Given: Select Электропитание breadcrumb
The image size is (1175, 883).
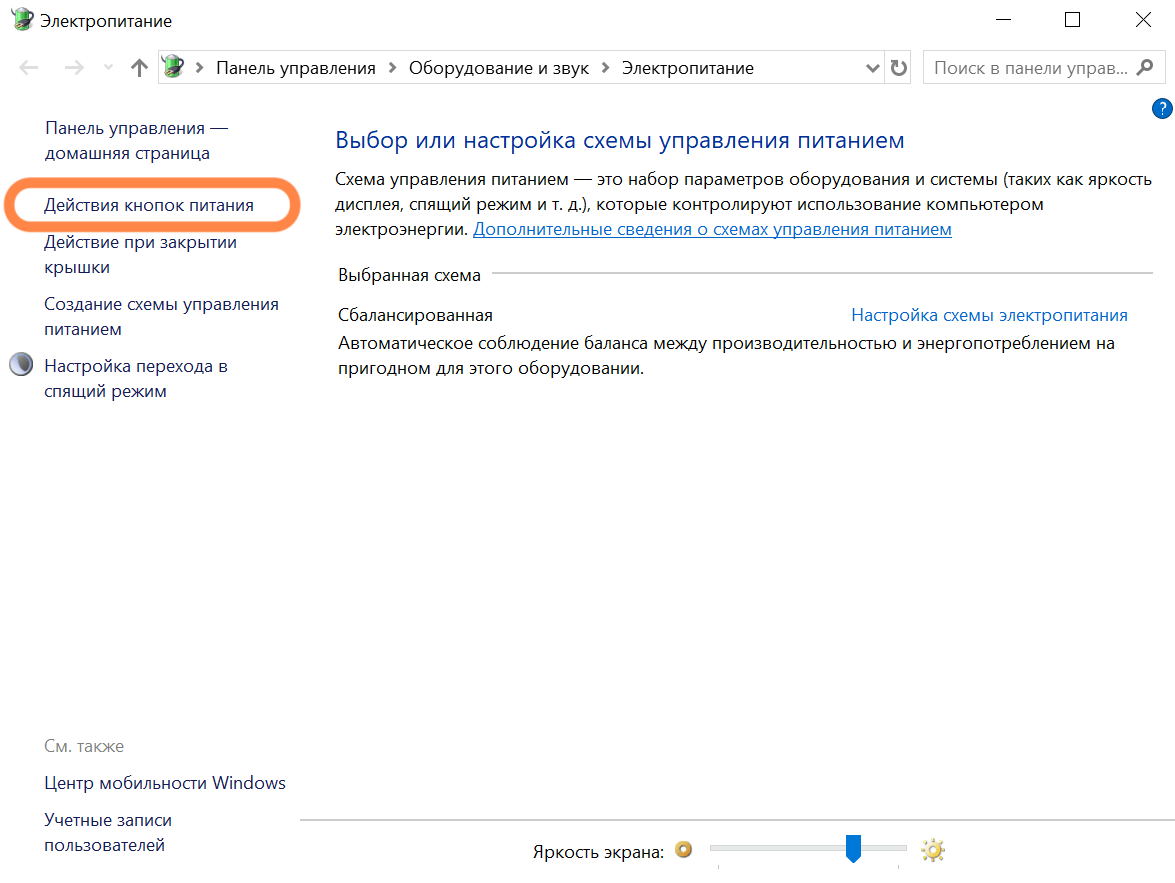Looking at the screenshot, I should point(687,68).
